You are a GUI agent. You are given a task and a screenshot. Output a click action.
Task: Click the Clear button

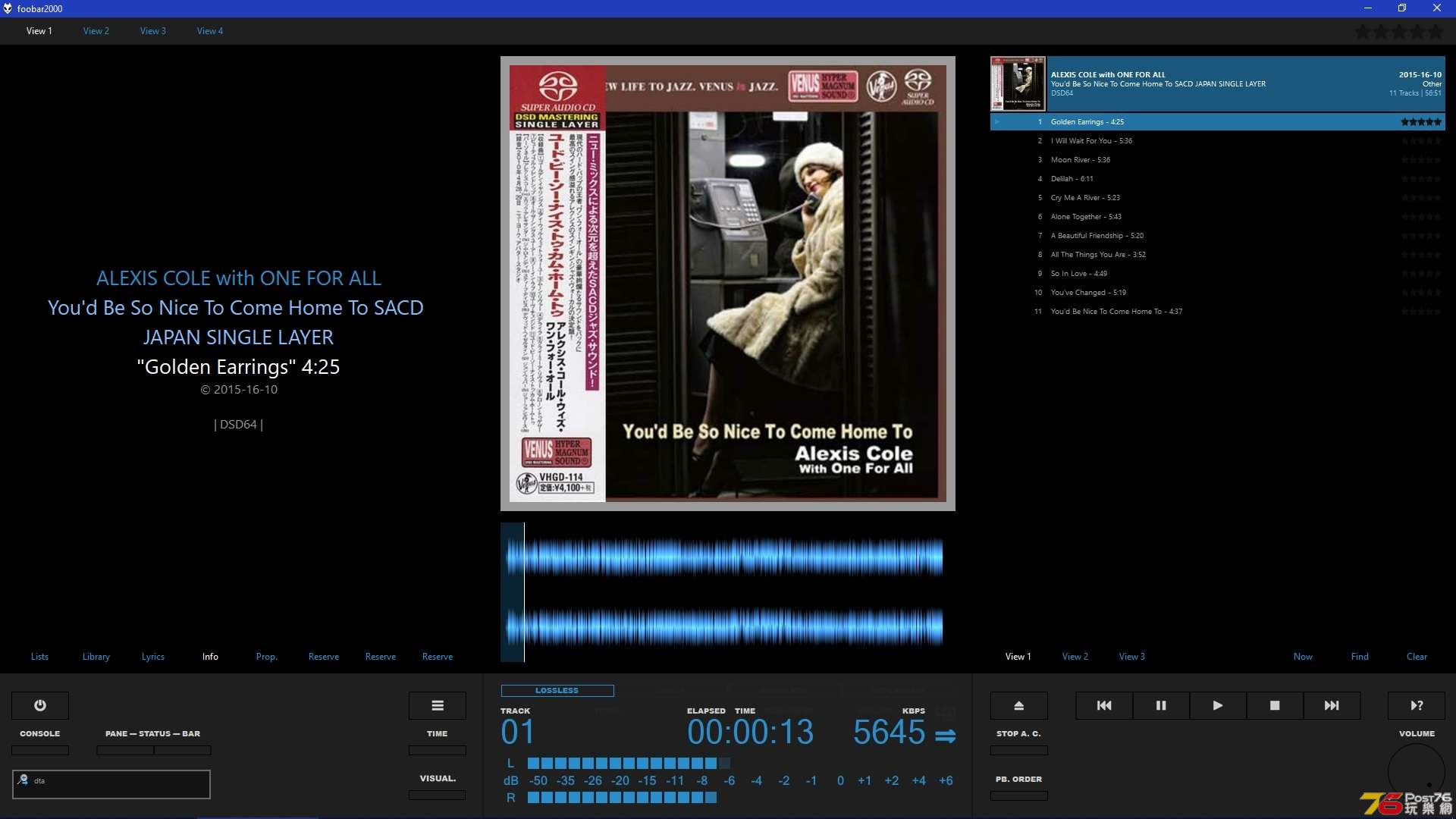(x=1417, y=657)
